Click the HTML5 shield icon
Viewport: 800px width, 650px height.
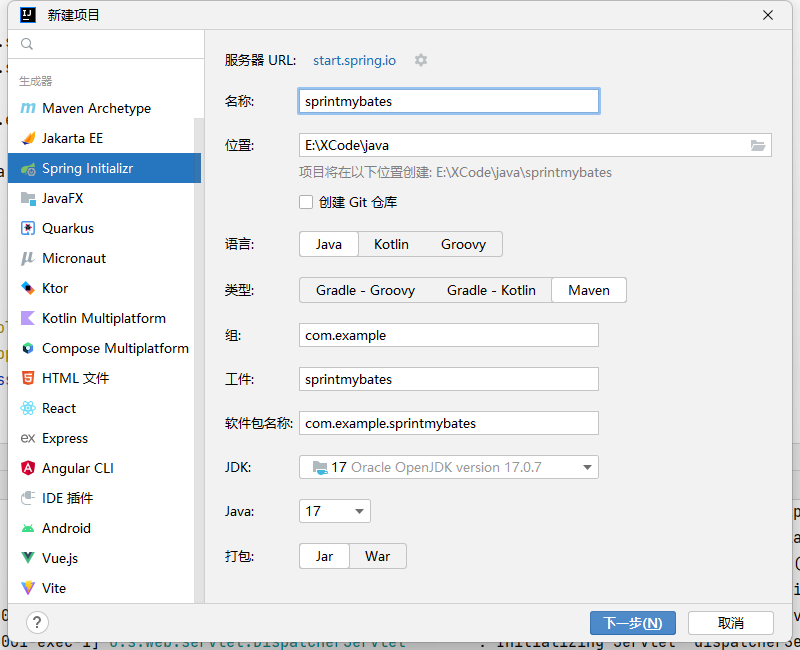(x=28, y=378)
